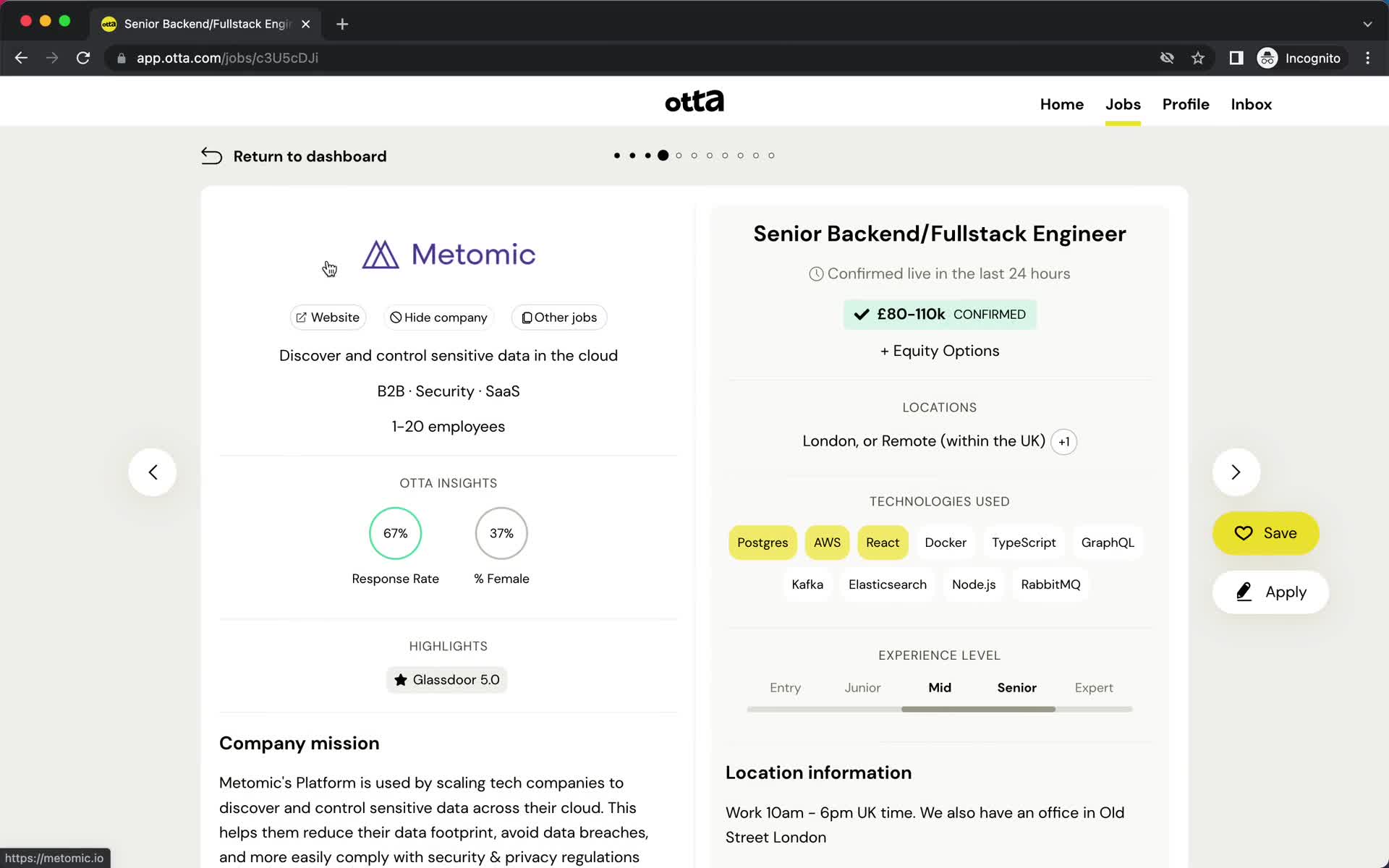Viewport: 1389px width, 868px height.
Task: Select the GraphQL technology tag
Action: point(1108,542)
